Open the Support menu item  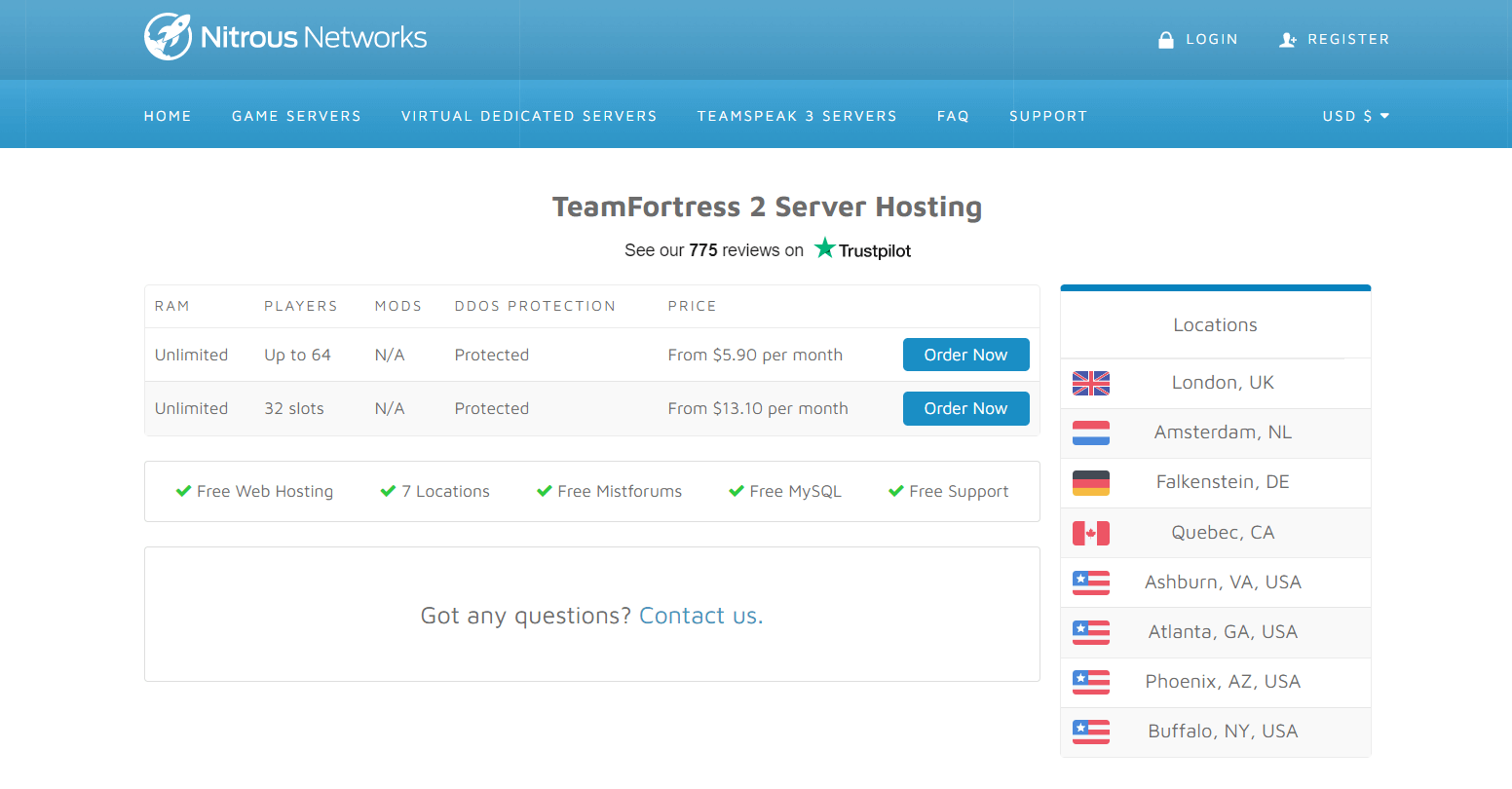[x=1048, y=116]
